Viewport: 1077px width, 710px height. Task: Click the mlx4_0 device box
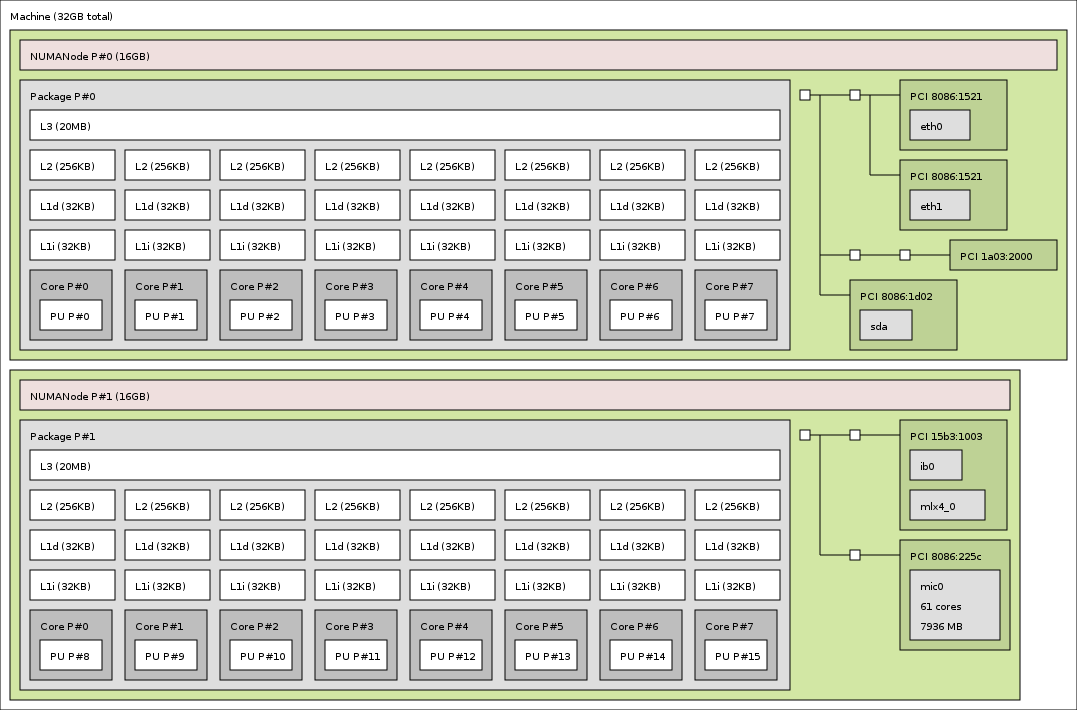point(947,505)
